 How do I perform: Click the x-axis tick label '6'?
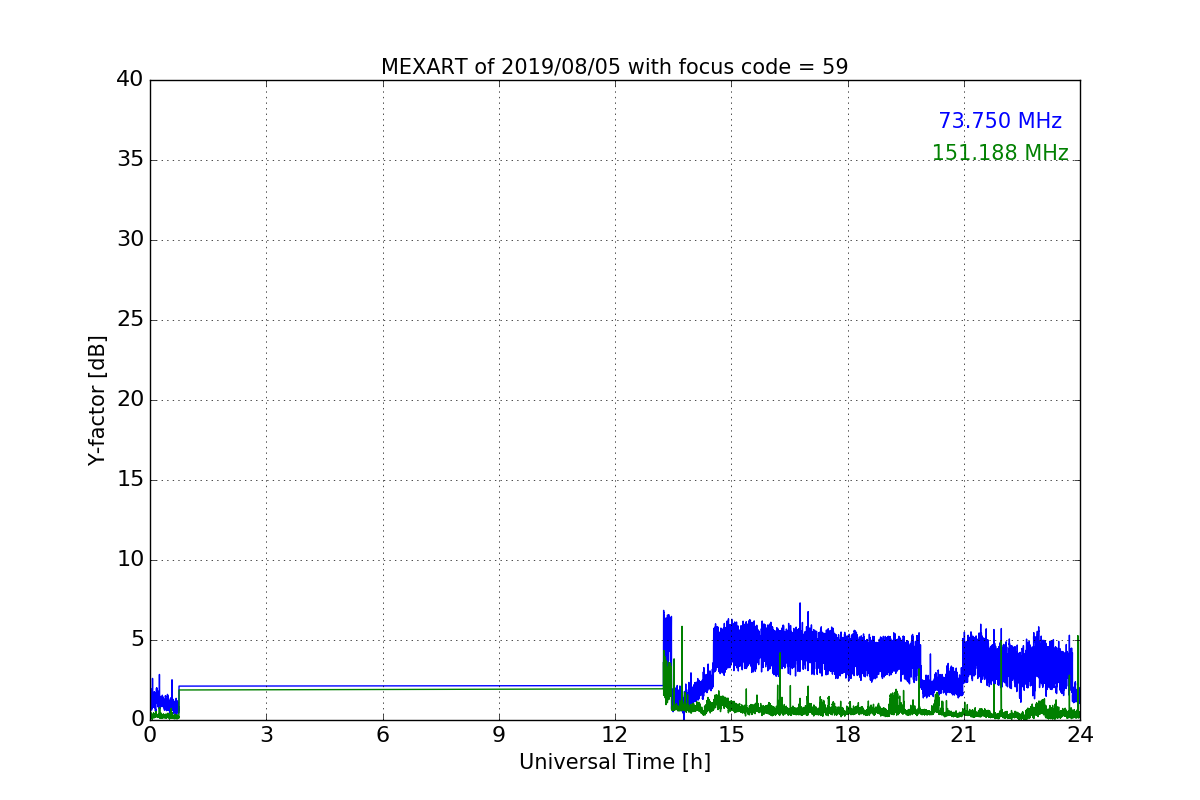click(x=382, y=734)
